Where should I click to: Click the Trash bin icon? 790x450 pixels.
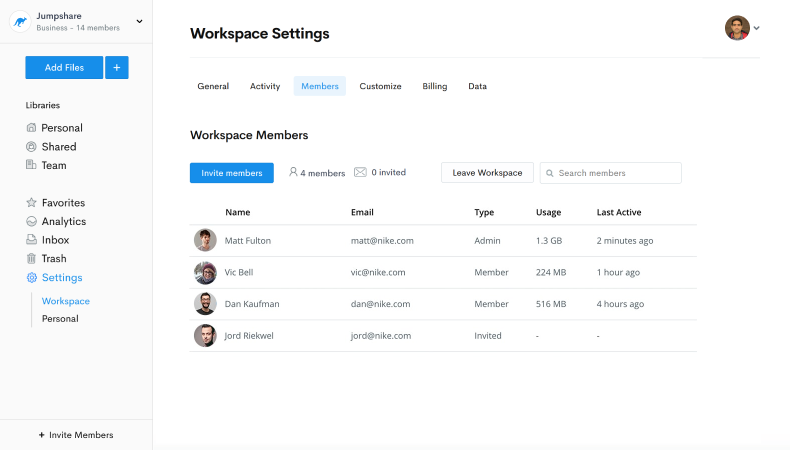click(x=32, y=259)
